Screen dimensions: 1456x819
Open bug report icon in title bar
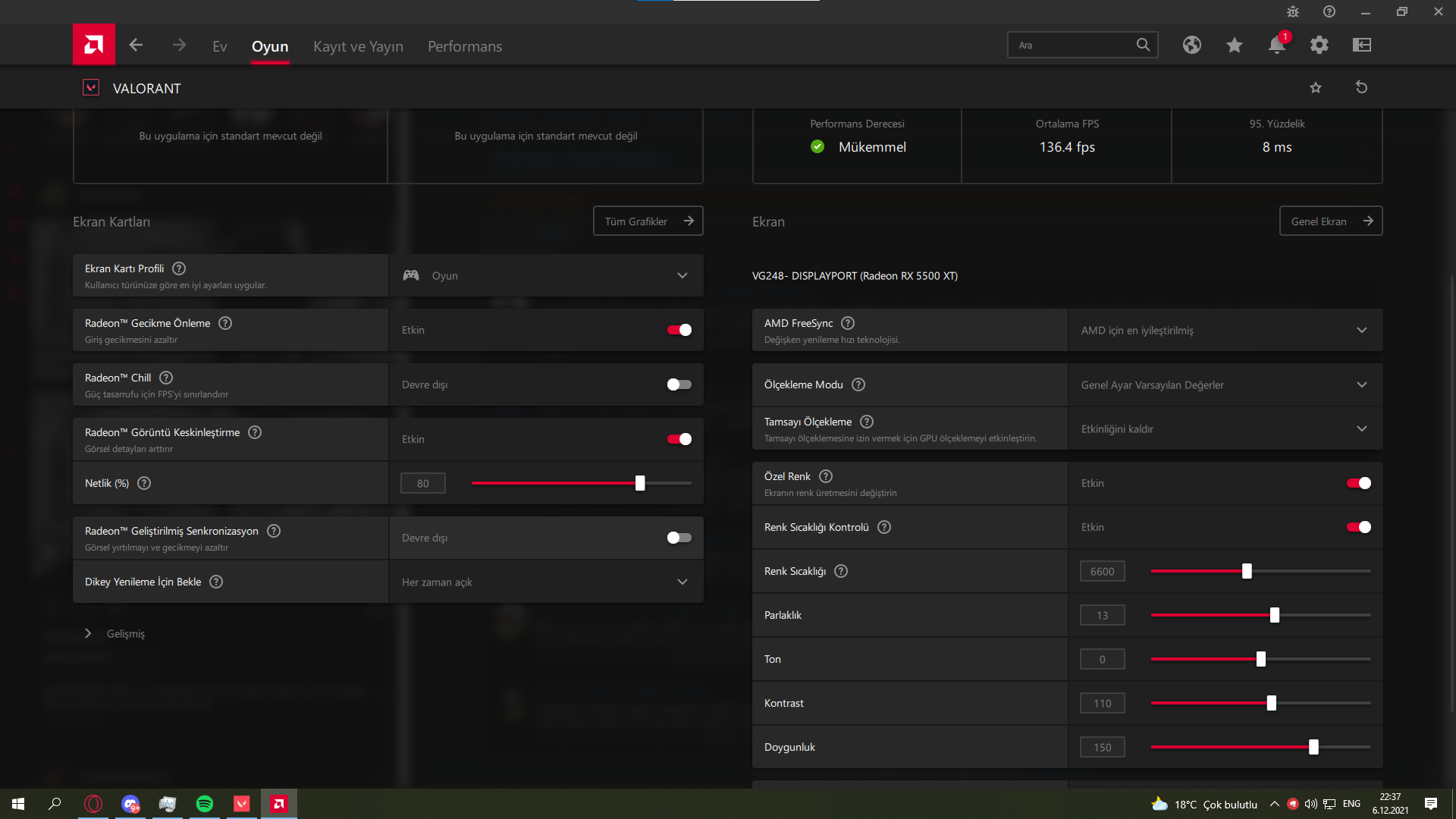[x=1293, y=11]
